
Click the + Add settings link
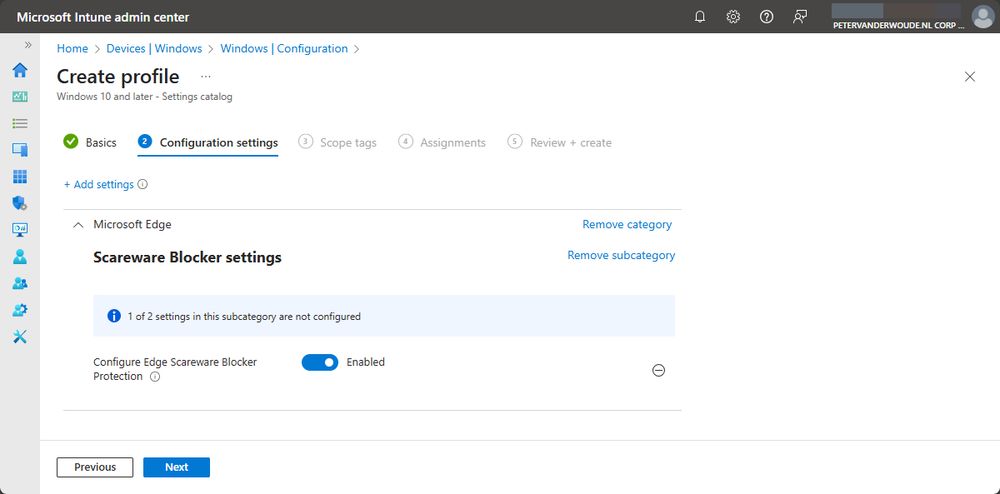tap(99, 184)
